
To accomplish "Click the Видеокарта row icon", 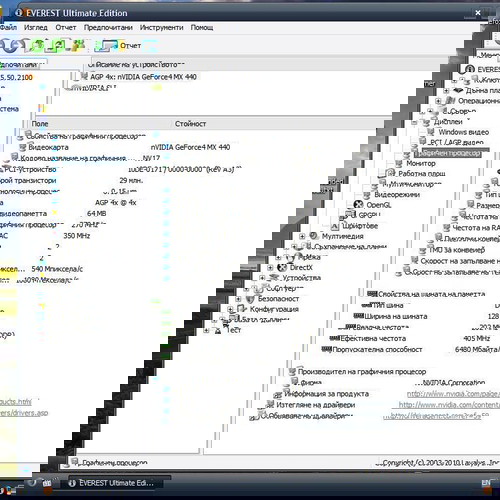I will click(x=23, y=147).
